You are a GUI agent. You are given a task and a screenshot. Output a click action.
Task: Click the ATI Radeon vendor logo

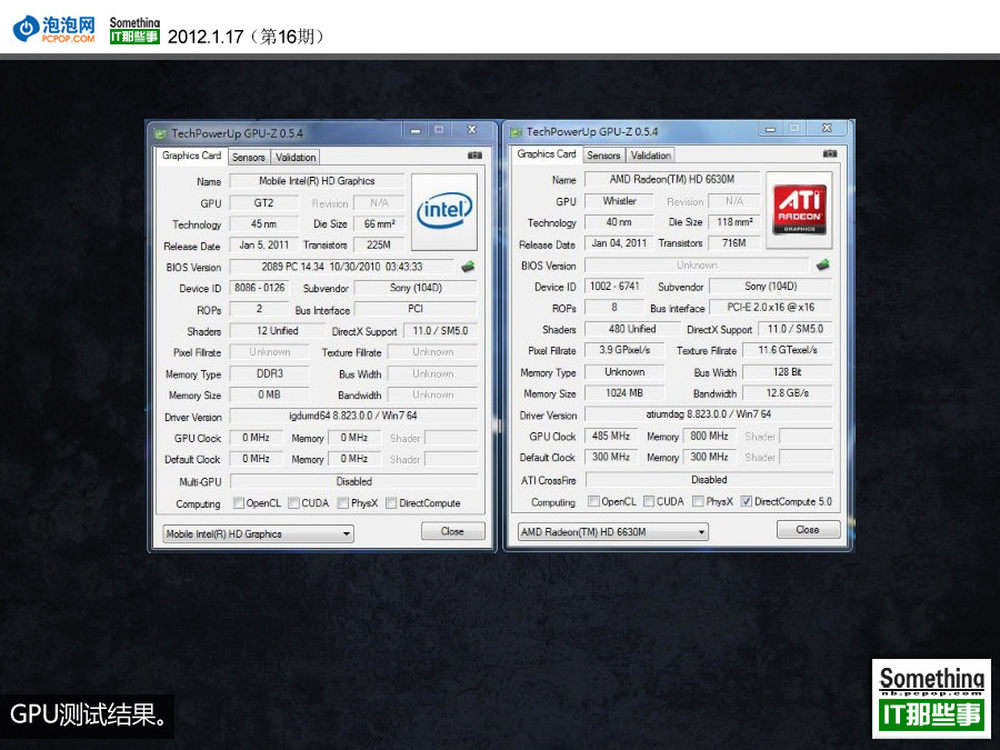click(x=799, y=210)
